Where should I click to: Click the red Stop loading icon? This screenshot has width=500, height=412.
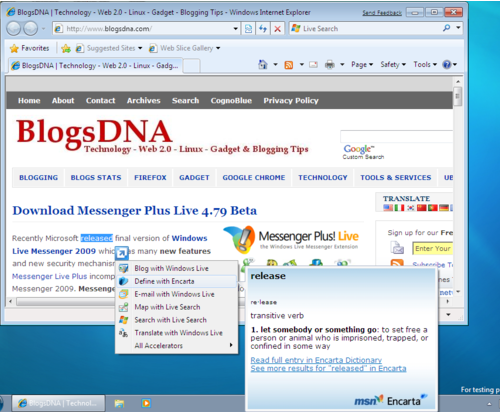(x=277, y=29)
